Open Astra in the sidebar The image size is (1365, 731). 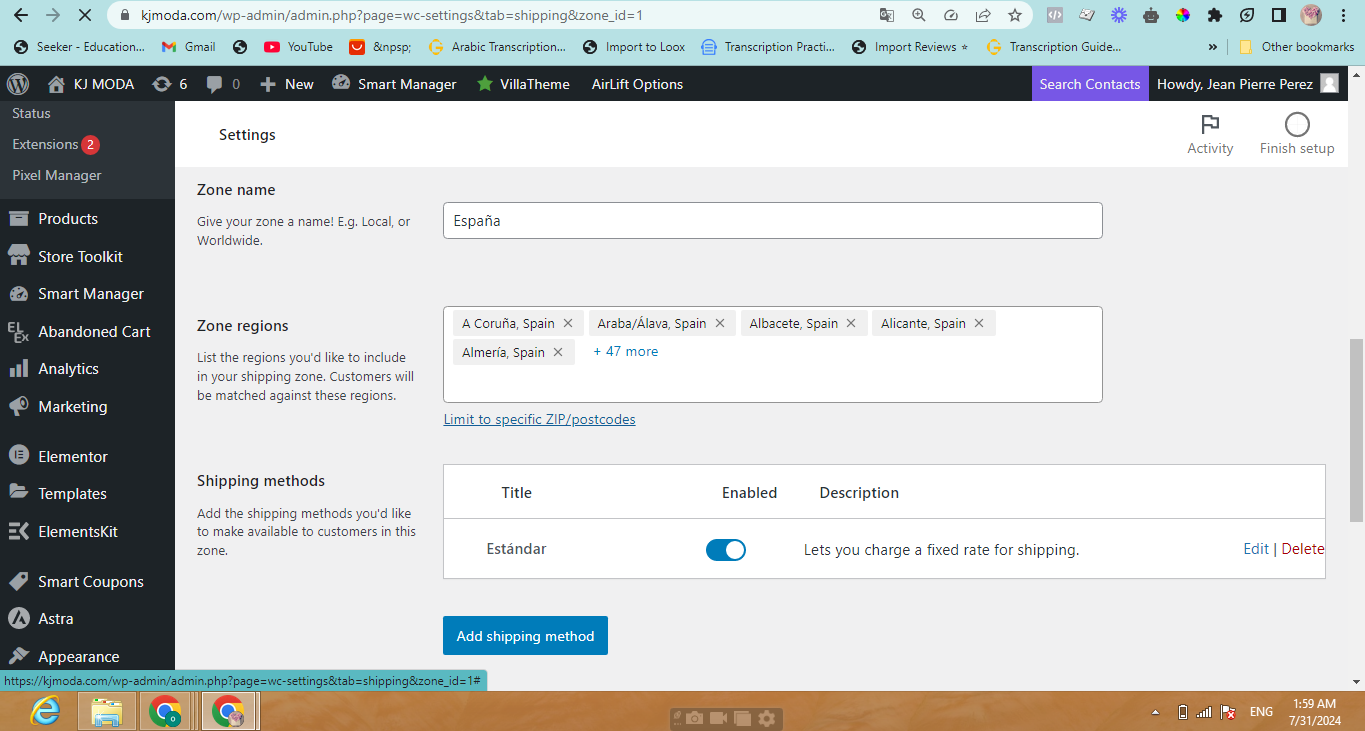coord(56,619)
